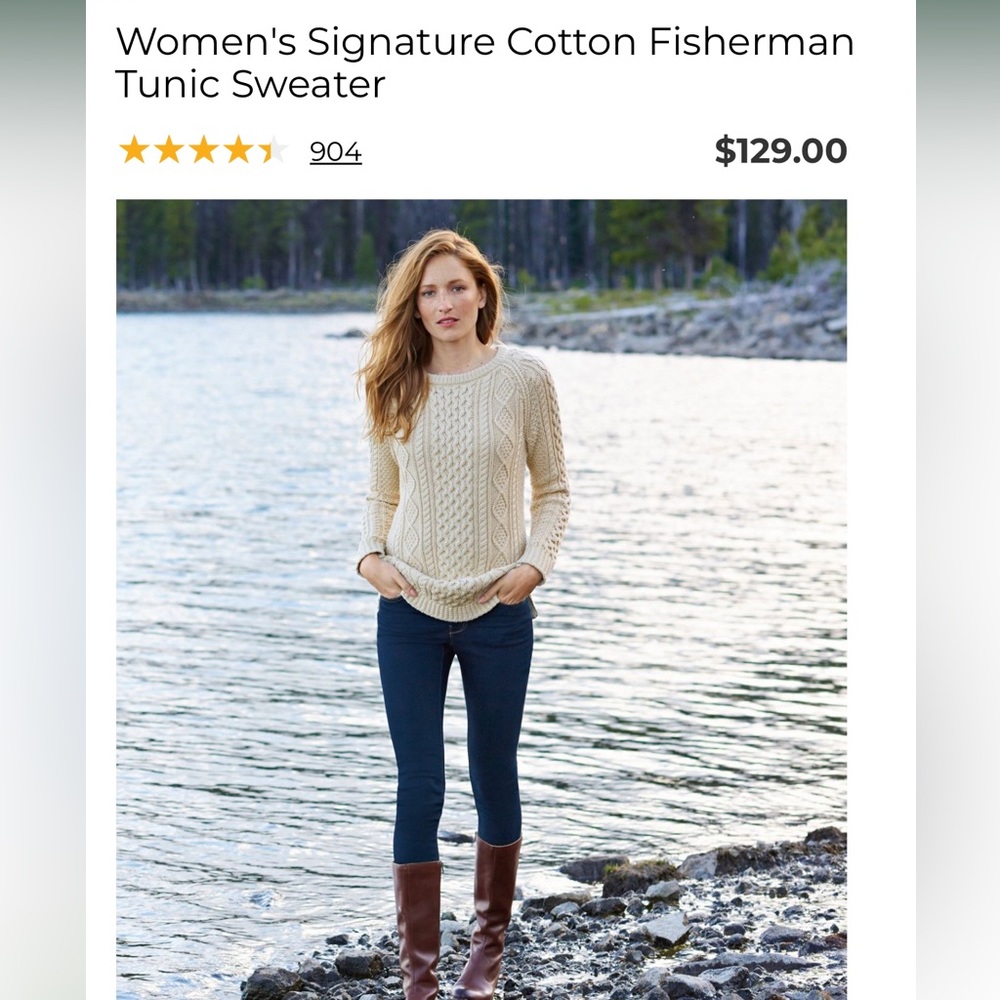Click the fourth gold rating star
The image size is (1000, 1000).
coord(238,151)
